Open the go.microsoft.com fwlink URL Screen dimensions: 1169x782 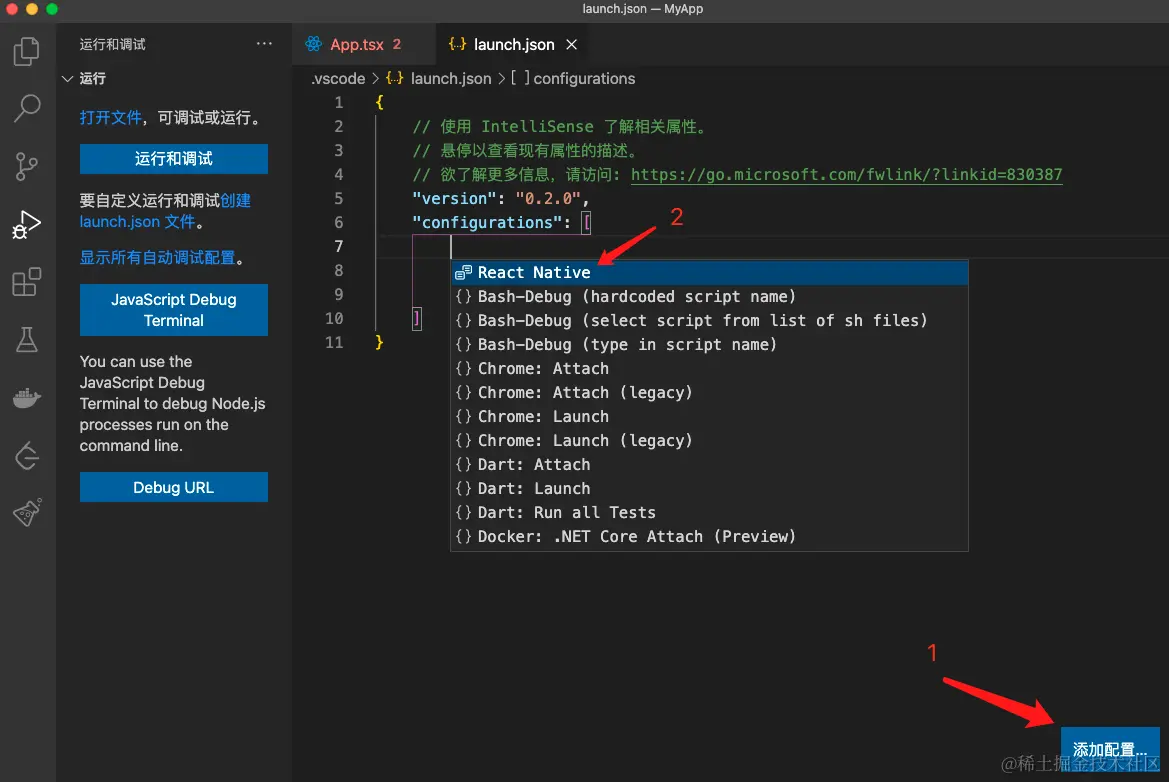tap(846, 174)
